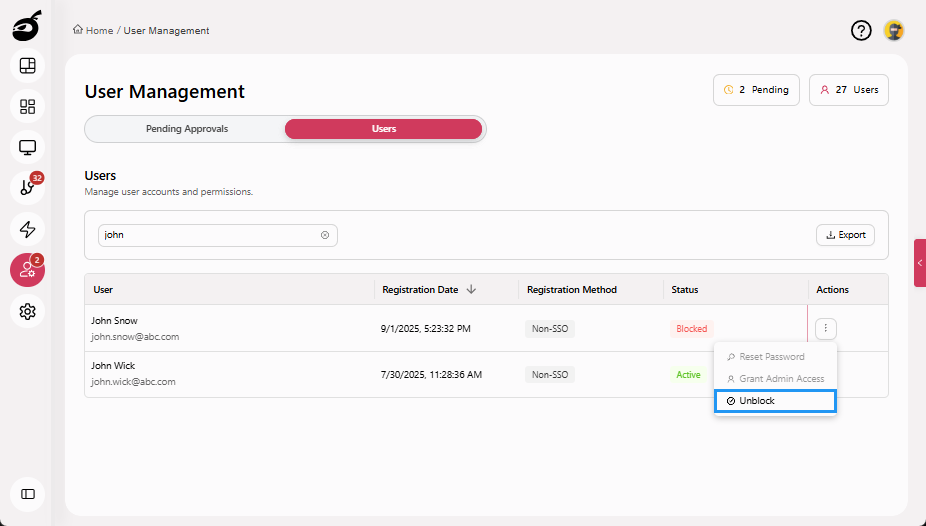Viewport: 926px width, 526px height.
Task: Click the Non-SSO badge in John Wick's row
Action: pos(550,375)
